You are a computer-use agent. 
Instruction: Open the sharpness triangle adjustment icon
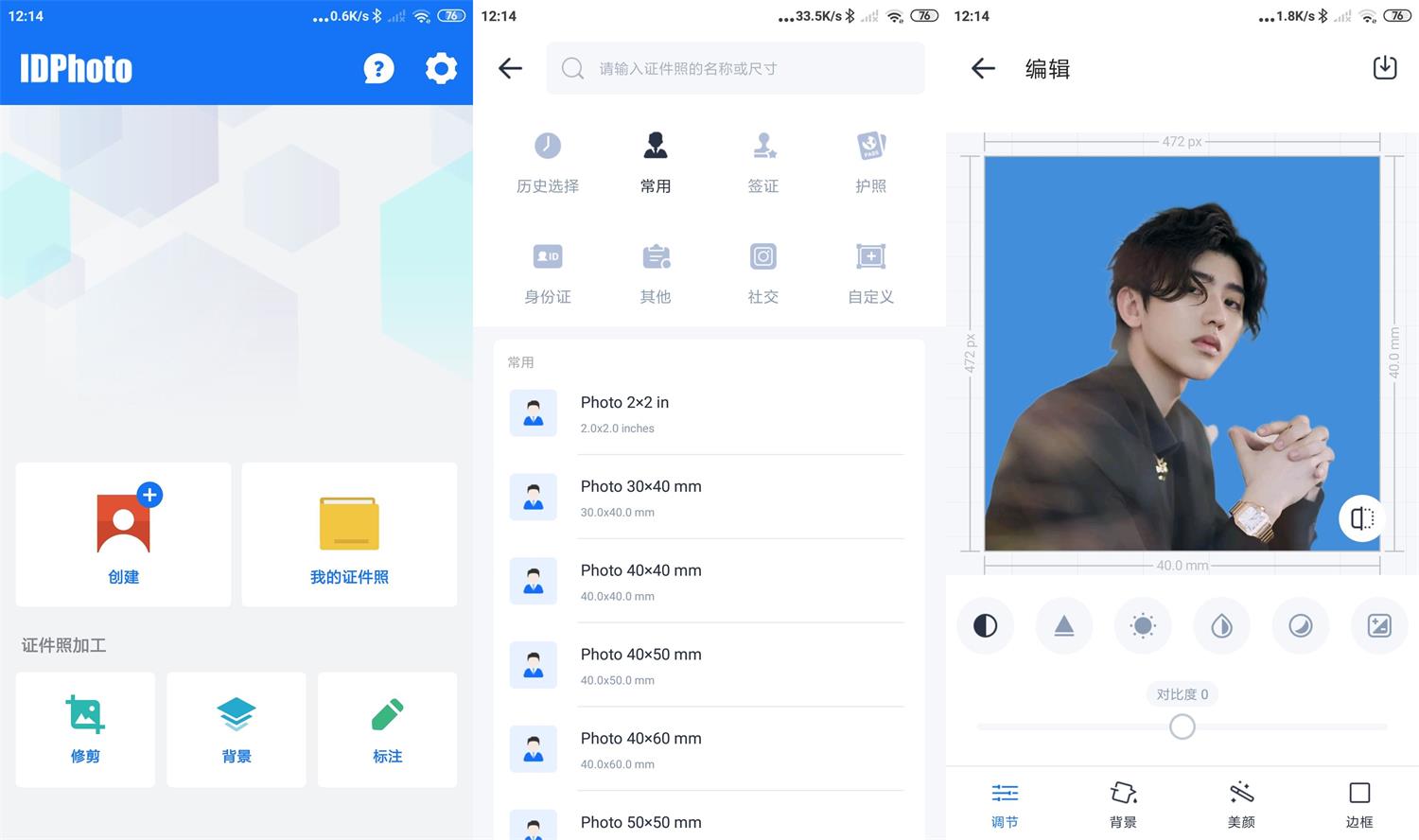pyautogui.click(x=1063, y=625)
